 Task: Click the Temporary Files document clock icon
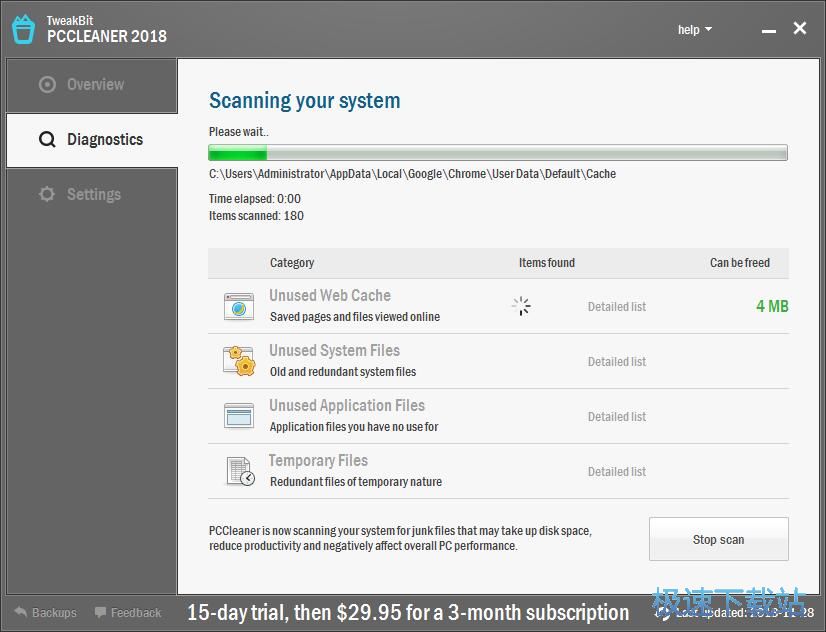(x=240, y=471)
